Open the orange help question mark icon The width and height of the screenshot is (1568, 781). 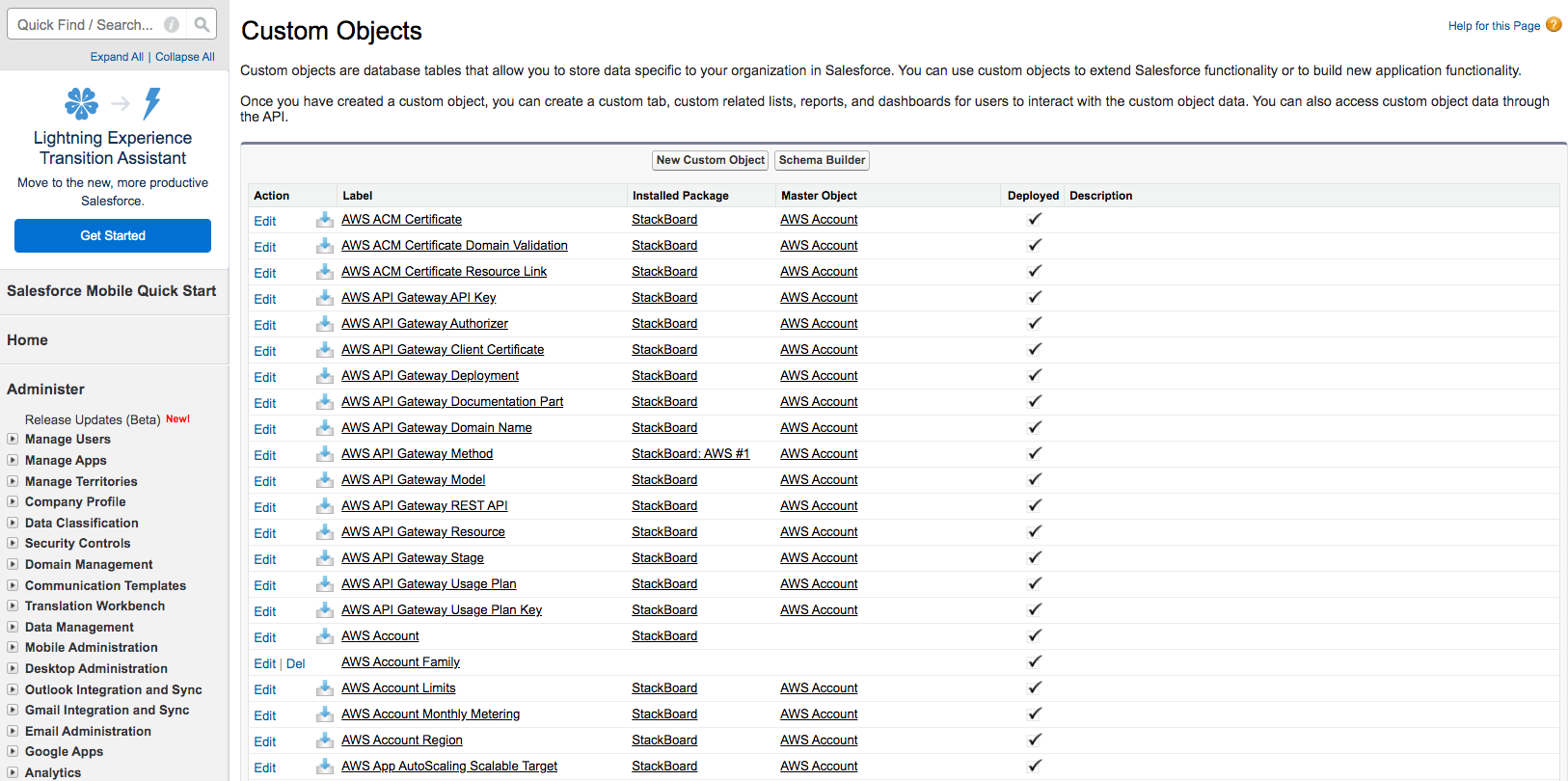[x=1554, y=25]
